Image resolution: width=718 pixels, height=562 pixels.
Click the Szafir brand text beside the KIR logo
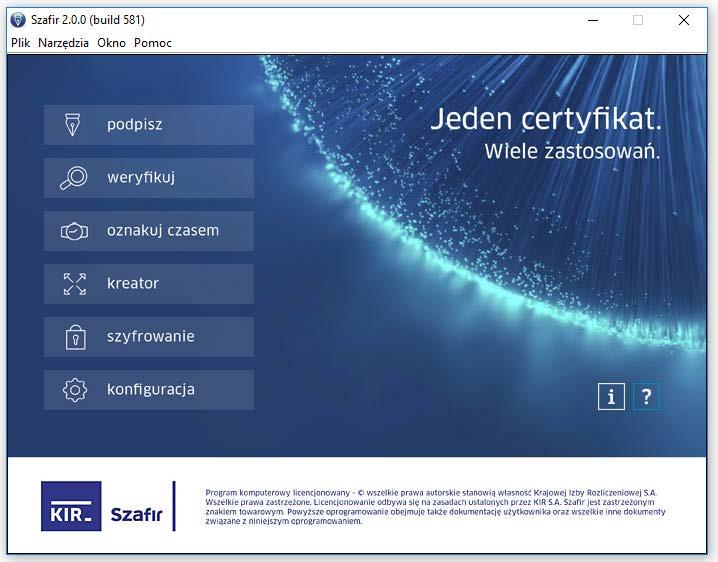click(136, 514)
